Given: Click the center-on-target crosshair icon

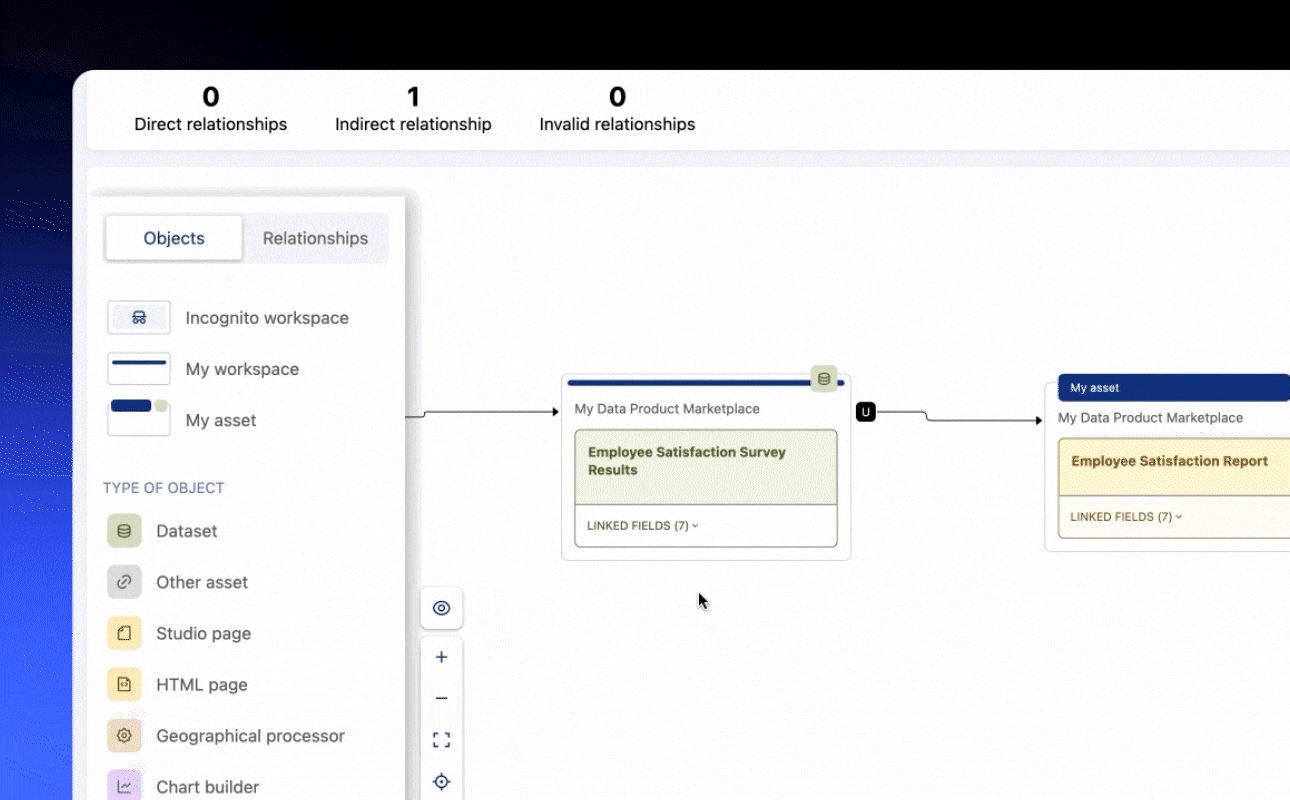Looking at the screenshot, I should click(x=441, y=782).
